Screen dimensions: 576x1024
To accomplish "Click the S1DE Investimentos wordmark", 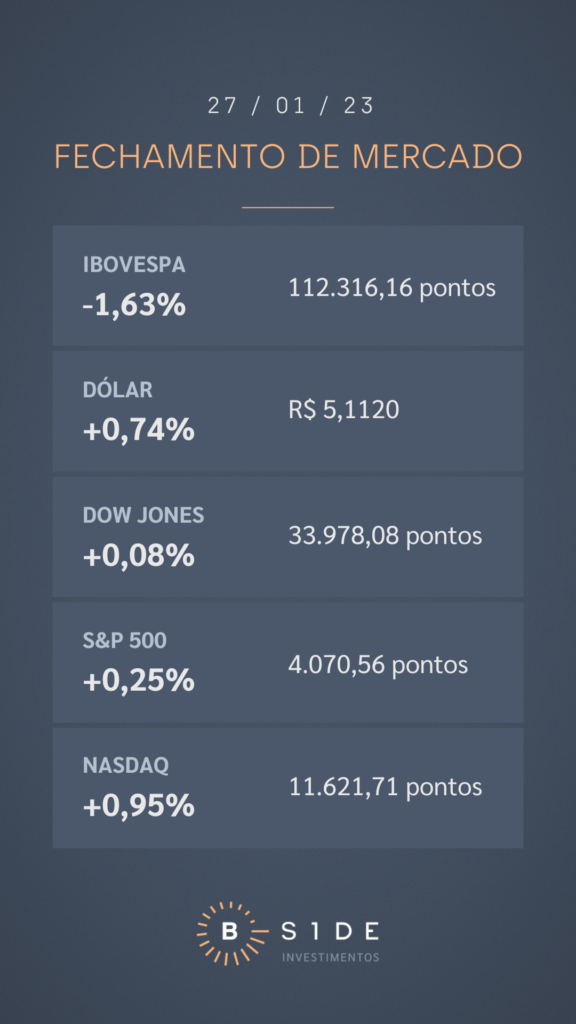I will coord(330,941).
